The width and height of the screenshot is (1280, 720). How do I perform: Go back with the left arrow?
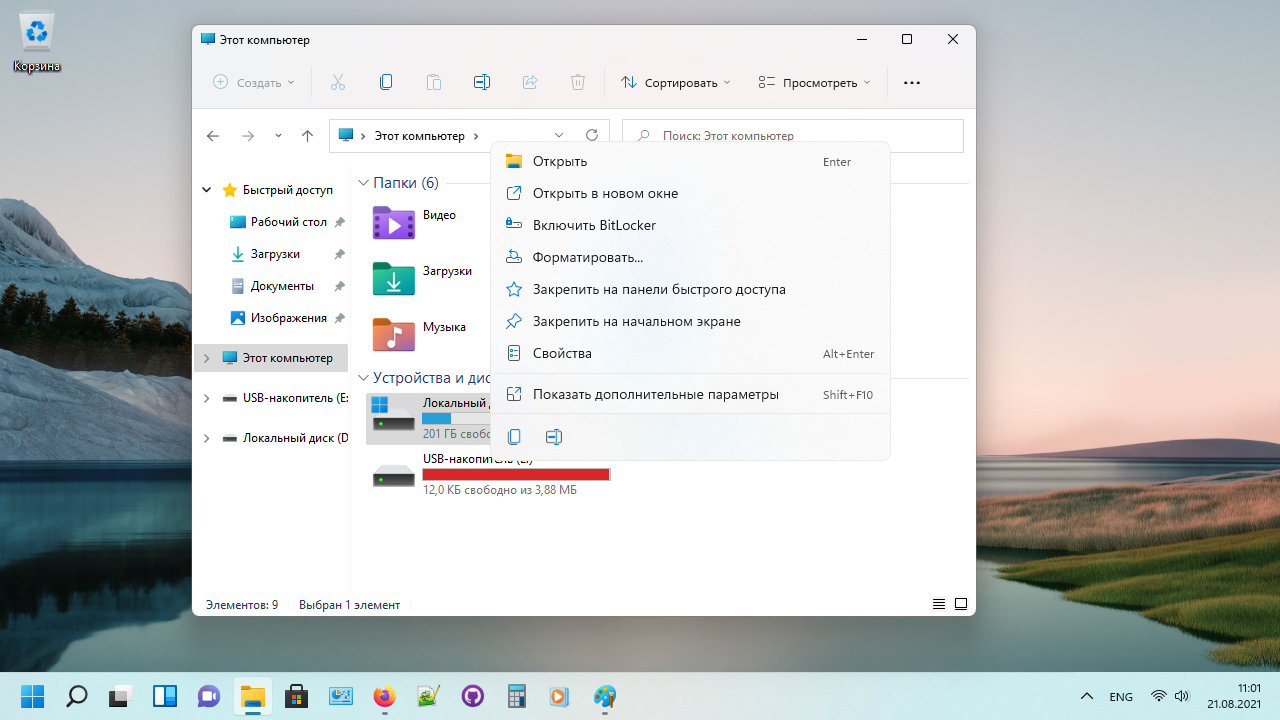coord(212,136)
